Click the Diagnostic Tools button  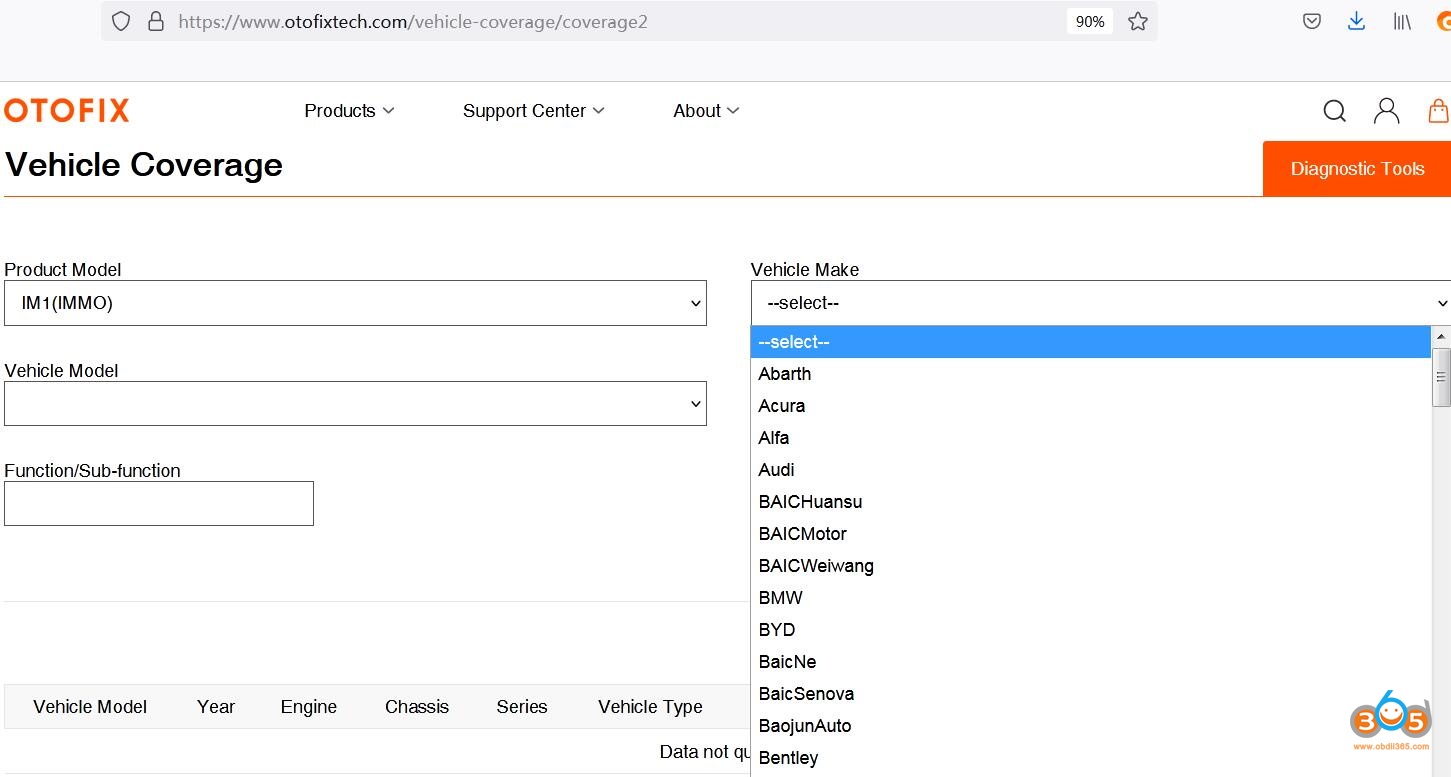tap(1356, 169)
